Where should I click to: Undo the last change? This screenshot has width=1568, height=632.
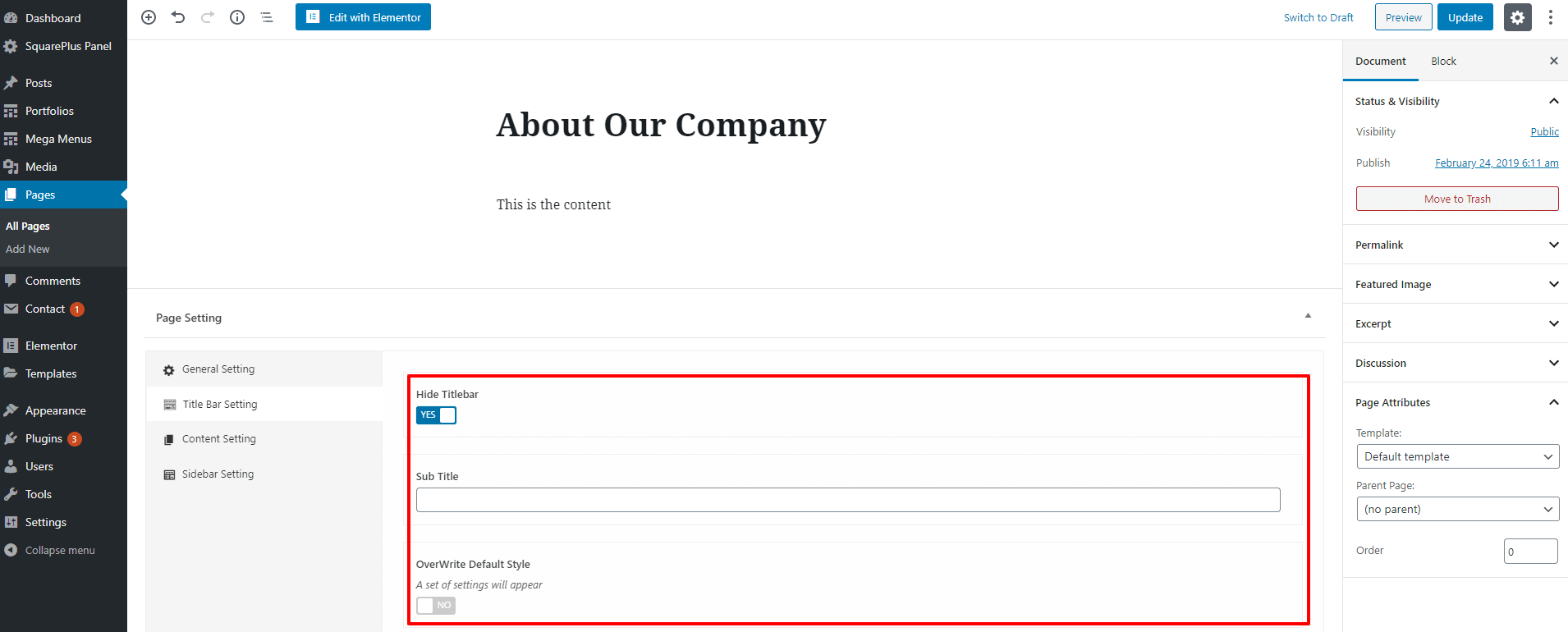[x=178, y=16]
